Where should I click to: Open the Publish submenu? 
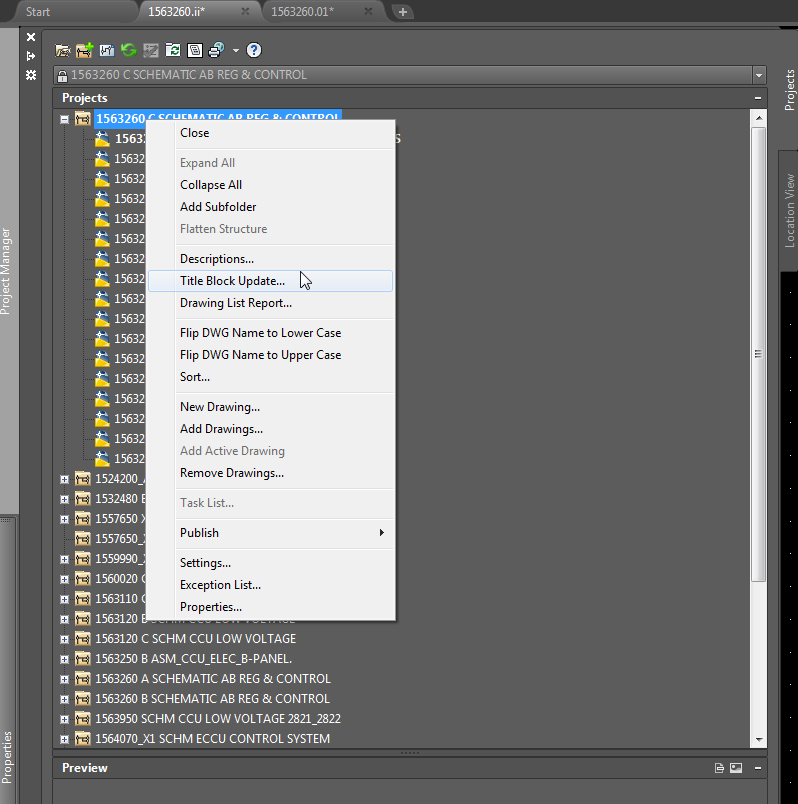[x=270, y=533]
